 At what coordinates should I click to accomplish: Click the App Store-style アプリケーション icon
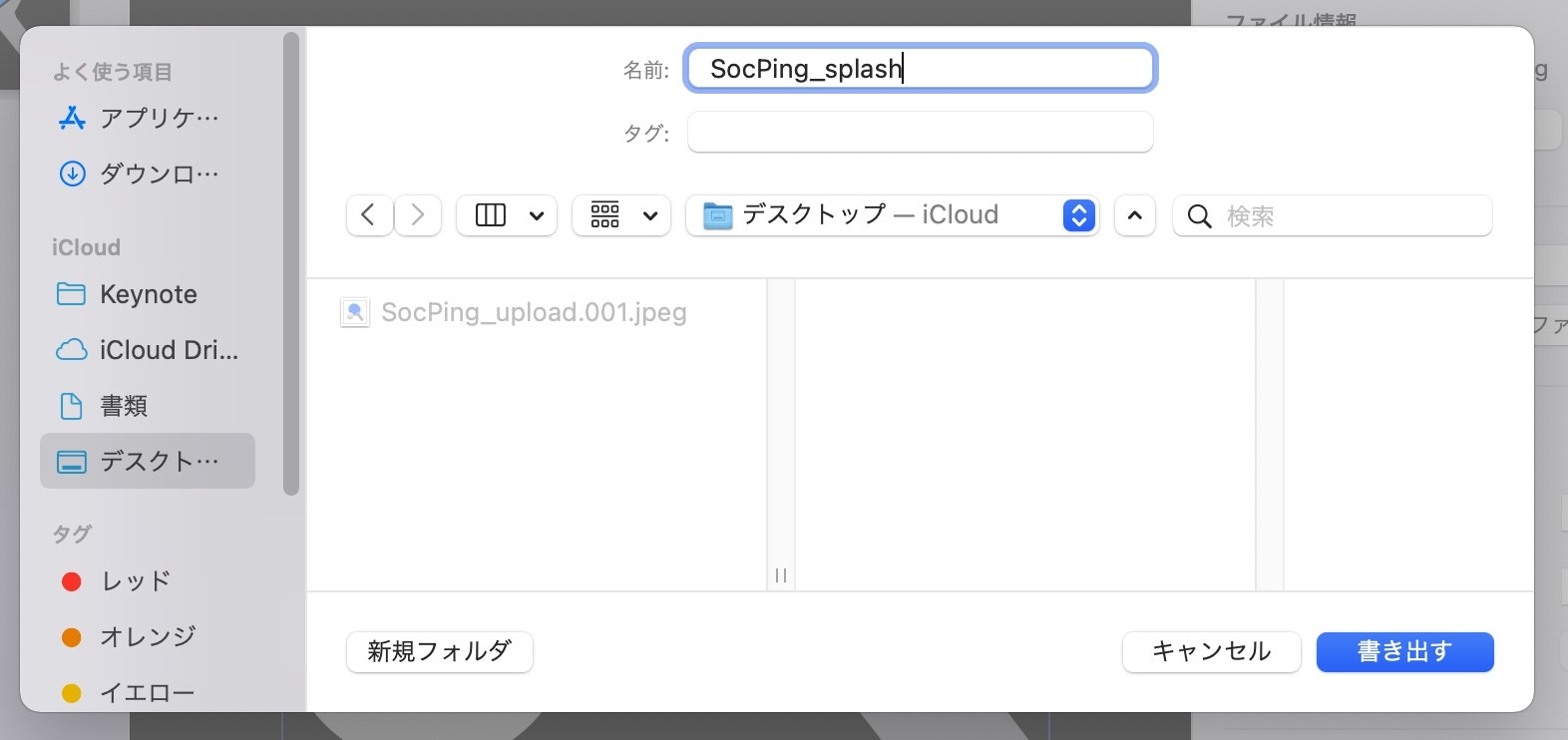coord(72,119)
